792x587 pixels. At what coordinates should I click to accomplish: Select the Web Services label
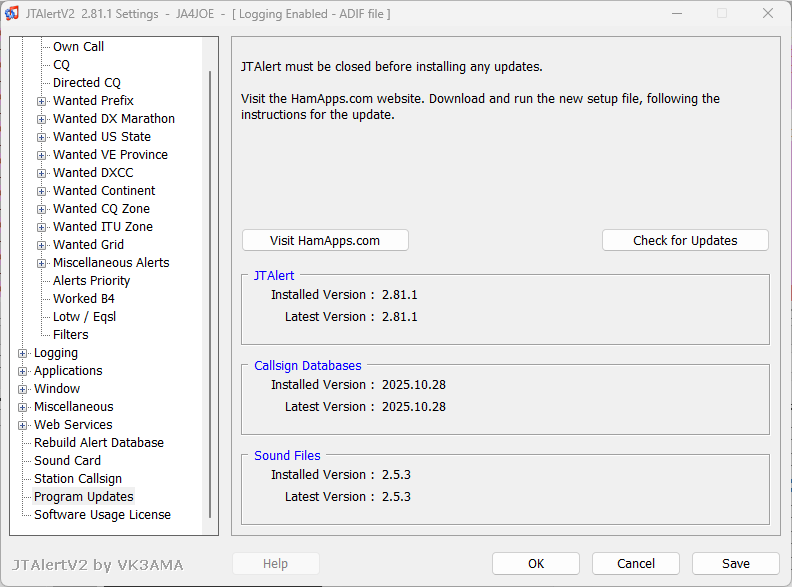pyautogui.click(x=73, y=425)
